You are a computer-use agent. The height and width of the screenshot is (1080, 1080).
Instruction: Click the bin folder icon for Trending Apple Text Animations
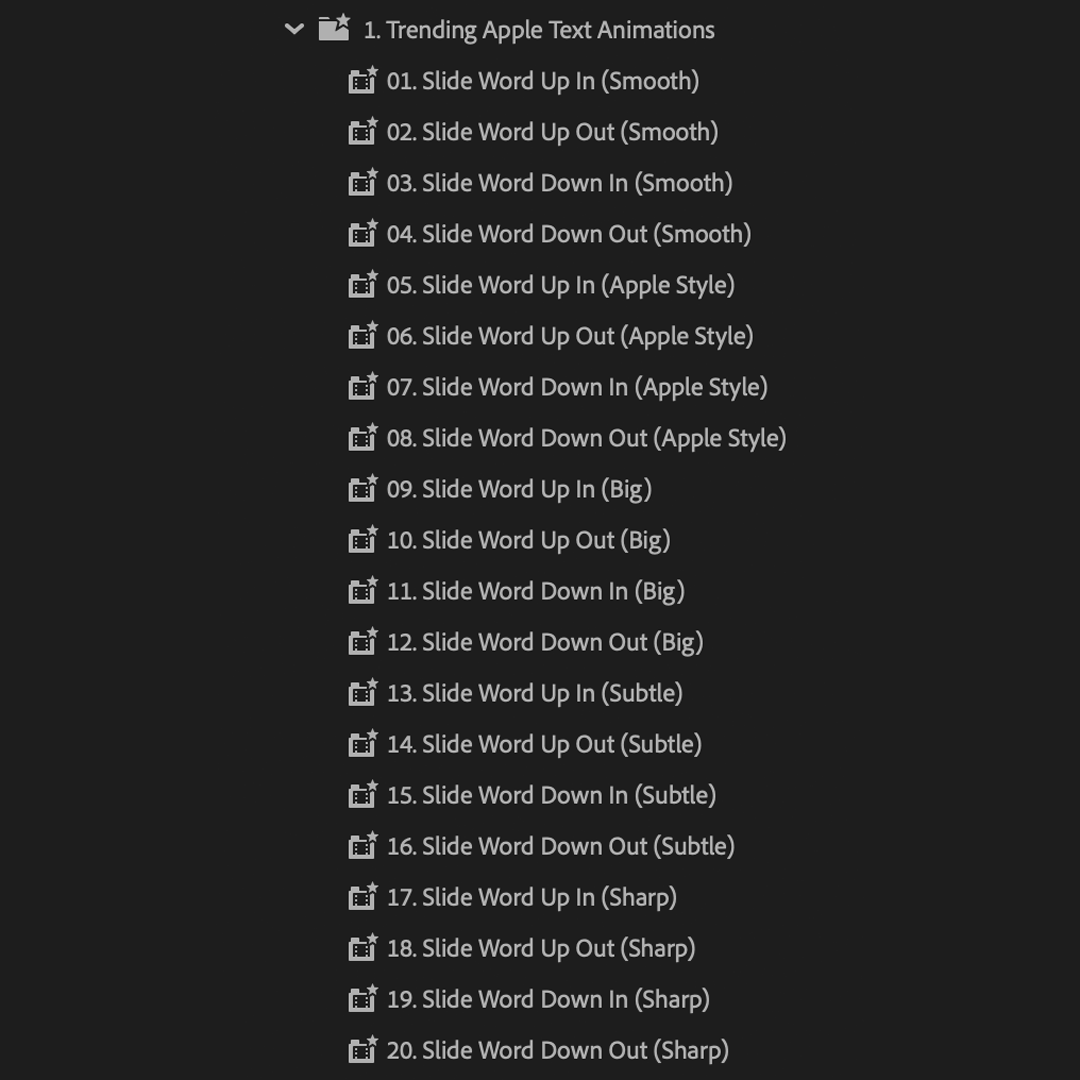tap(333, 29)
